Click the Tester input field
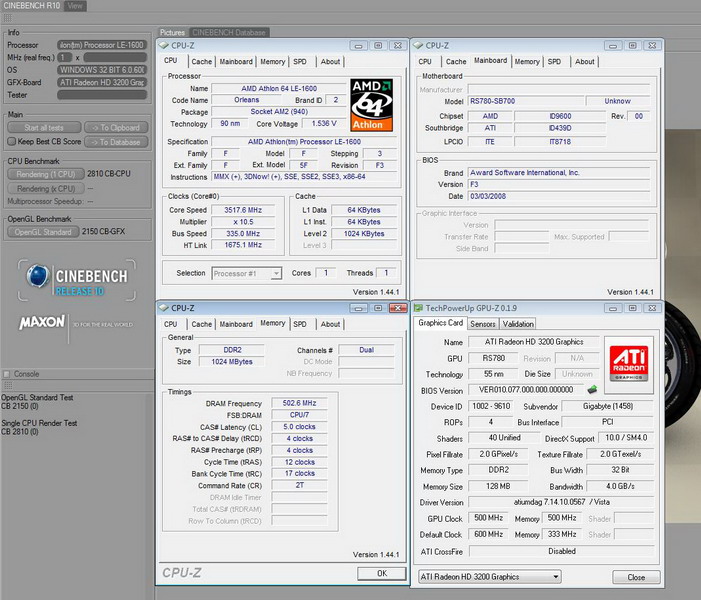 (102, 95)
